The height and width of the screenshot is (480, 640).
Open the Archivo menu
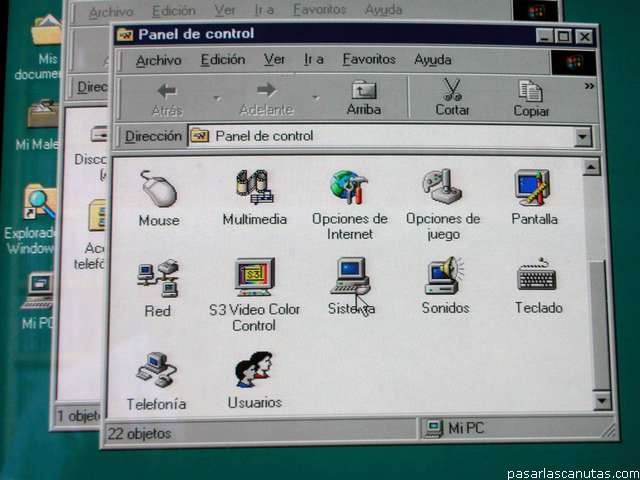click(x=158, y=60)
